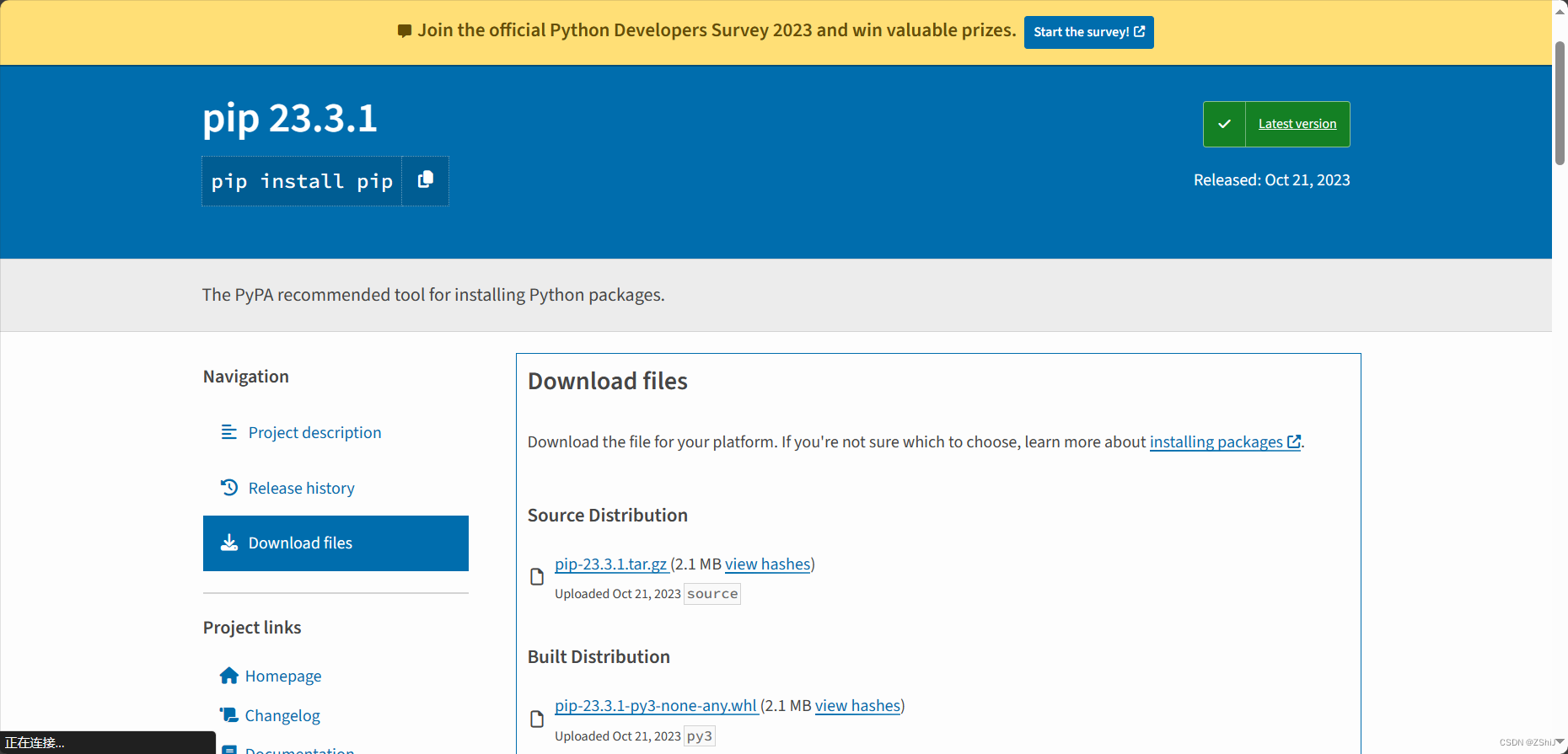Image resolution: width=1568 pixels, height=754 pixels.
Task: Click the pip install pip command text
Action: [x=302, y=181]
